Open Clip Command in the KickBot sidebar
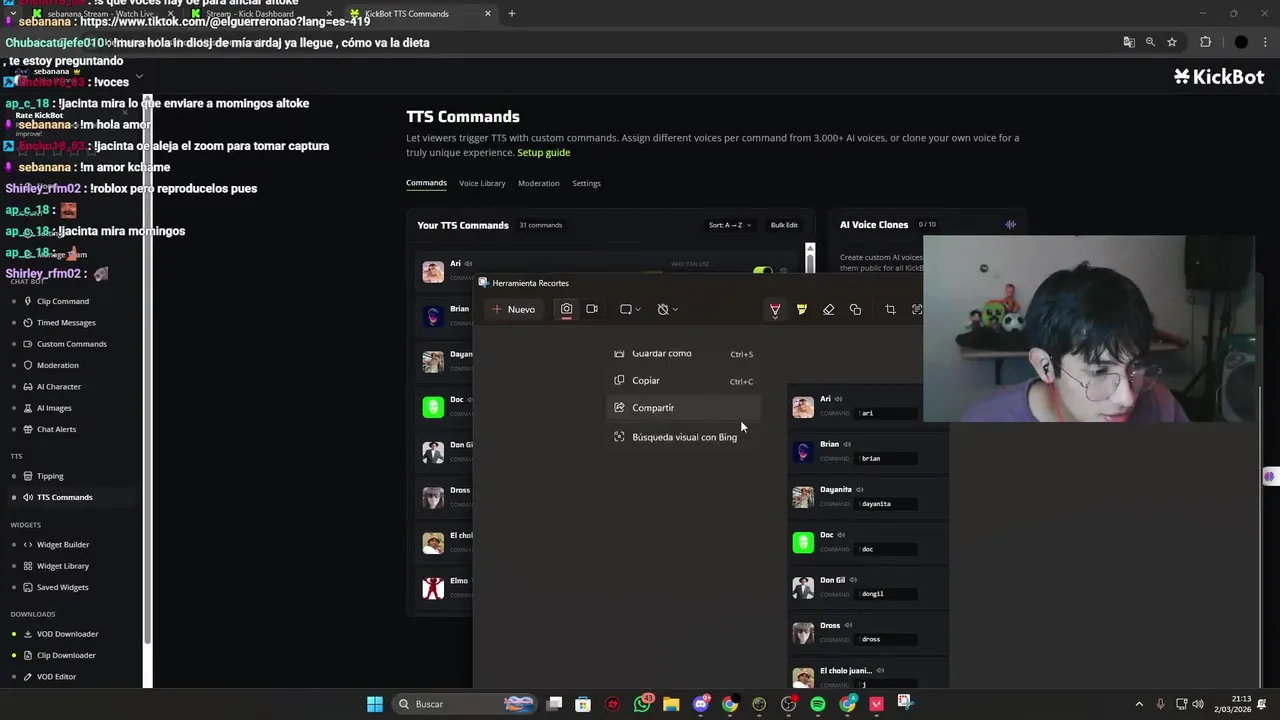This screenshot has width=1280, height=720. pos(62,301)
